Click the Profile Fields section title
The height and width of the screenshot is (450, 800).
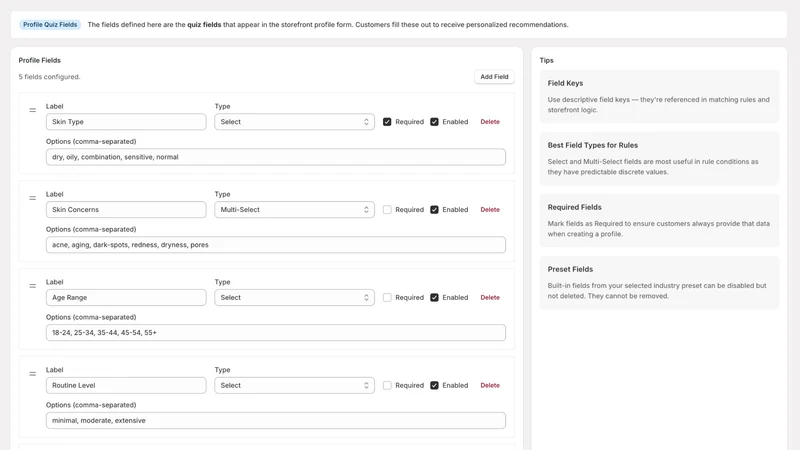coord(39,60)
